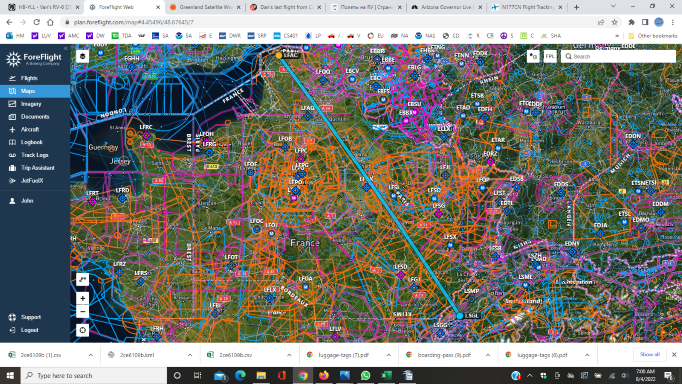Zoom in on the map

coord(83,298)
